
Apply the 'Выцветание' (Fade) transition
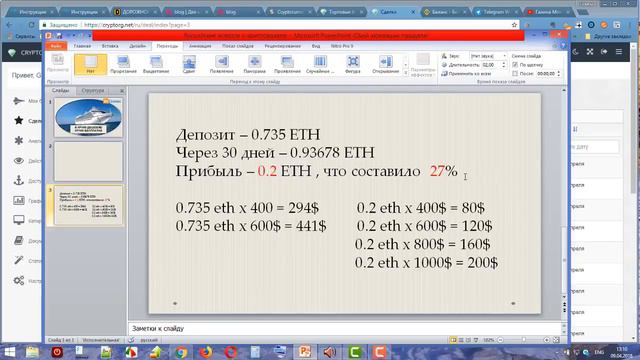(156, 64)
